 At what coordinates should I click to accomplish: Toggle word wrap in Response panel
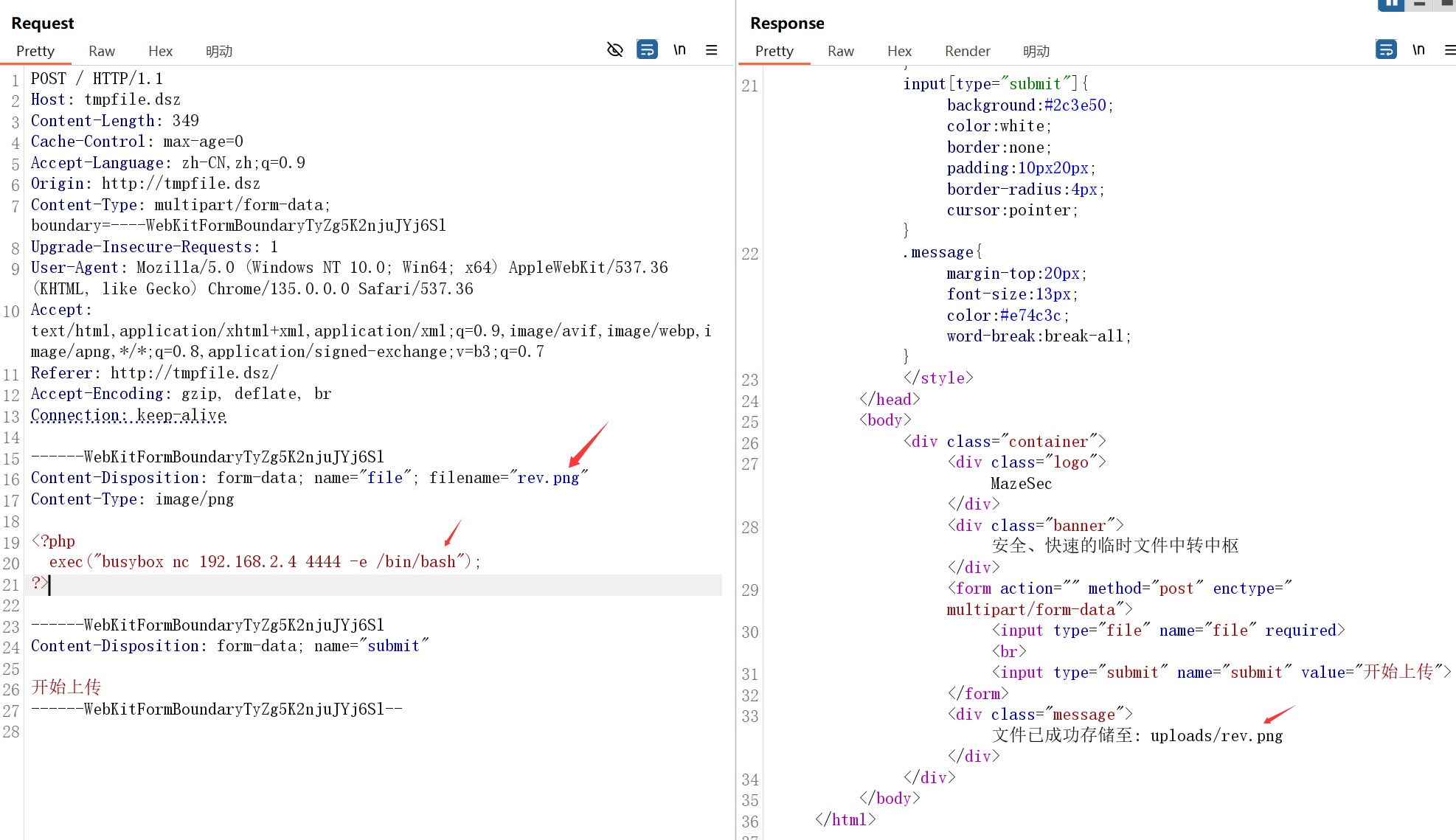(1386, 50)
